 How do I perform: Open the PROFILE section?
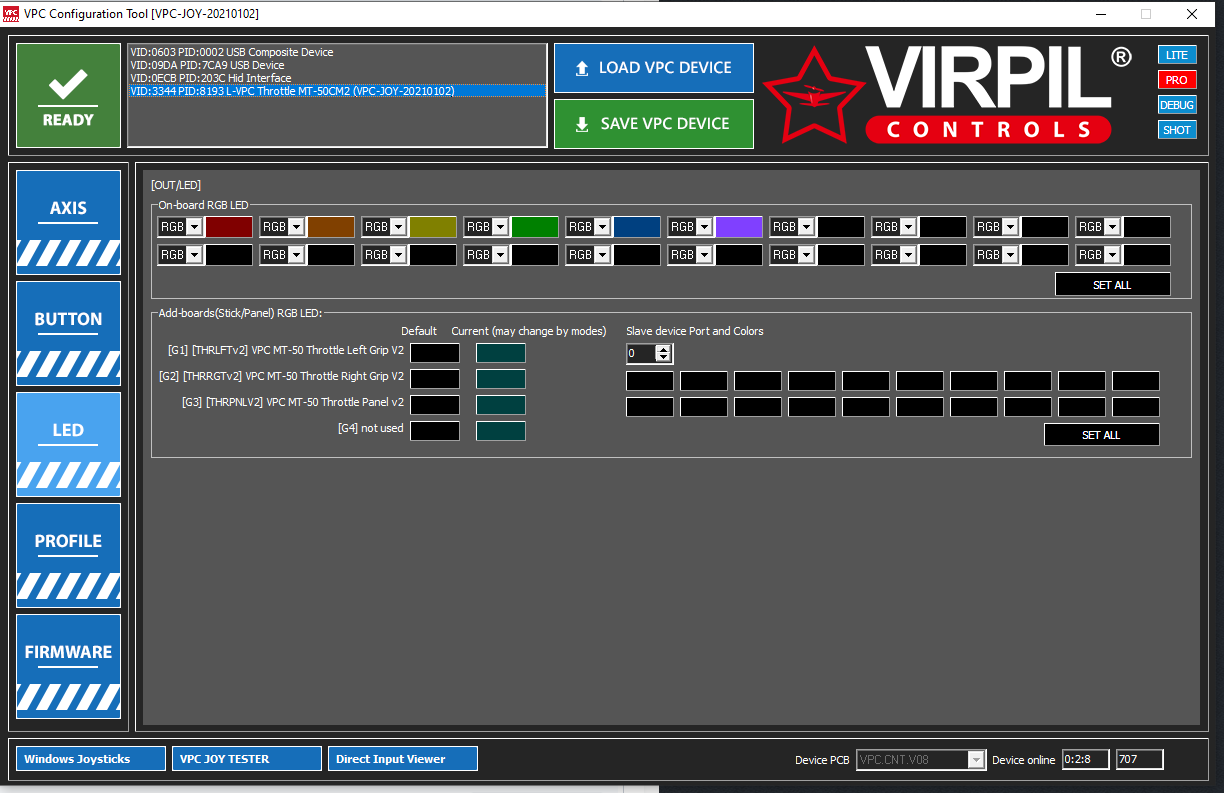click(x=68, y=555)
